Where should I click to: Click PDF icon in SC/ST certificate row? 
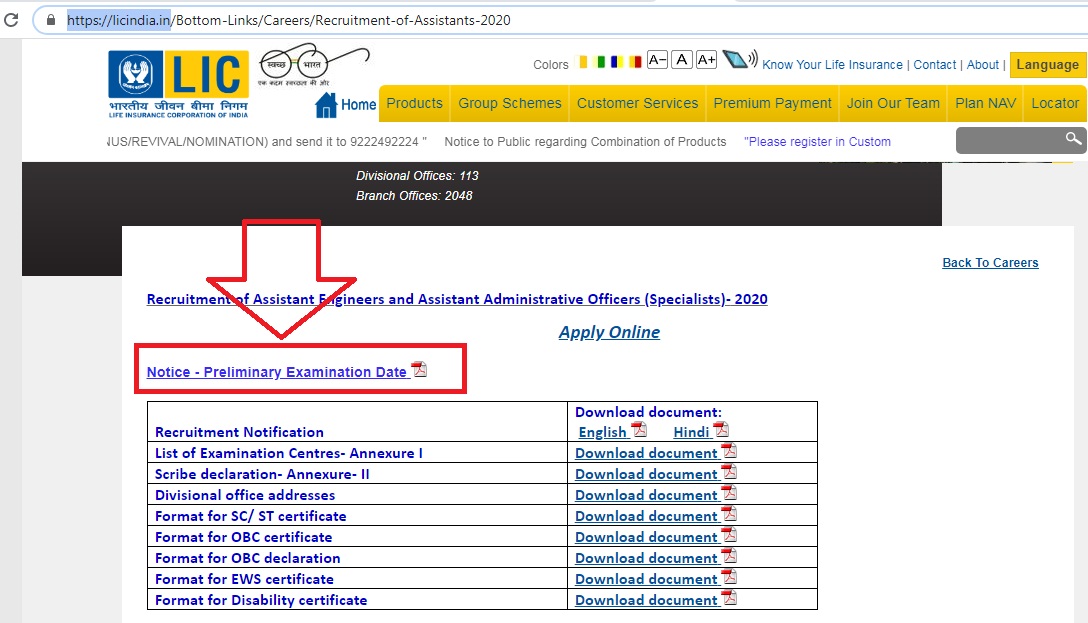(729, 513)
